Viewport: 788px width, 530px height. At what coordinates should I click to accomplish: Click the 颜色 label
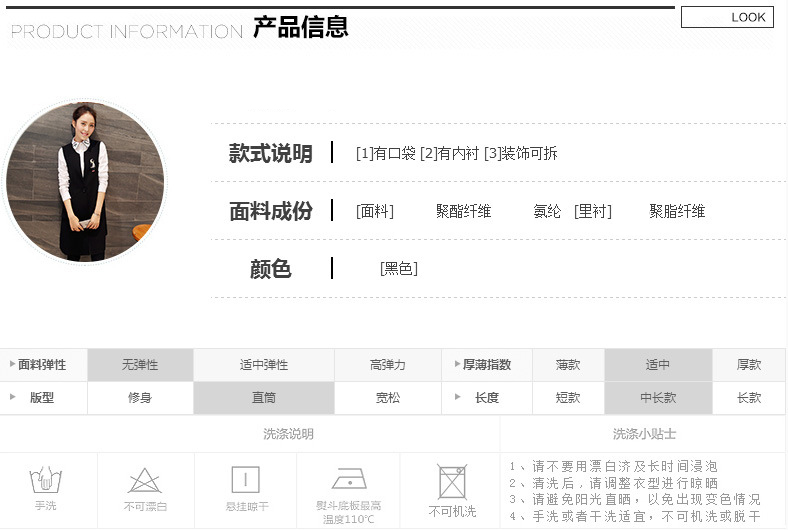pos(271,269)
